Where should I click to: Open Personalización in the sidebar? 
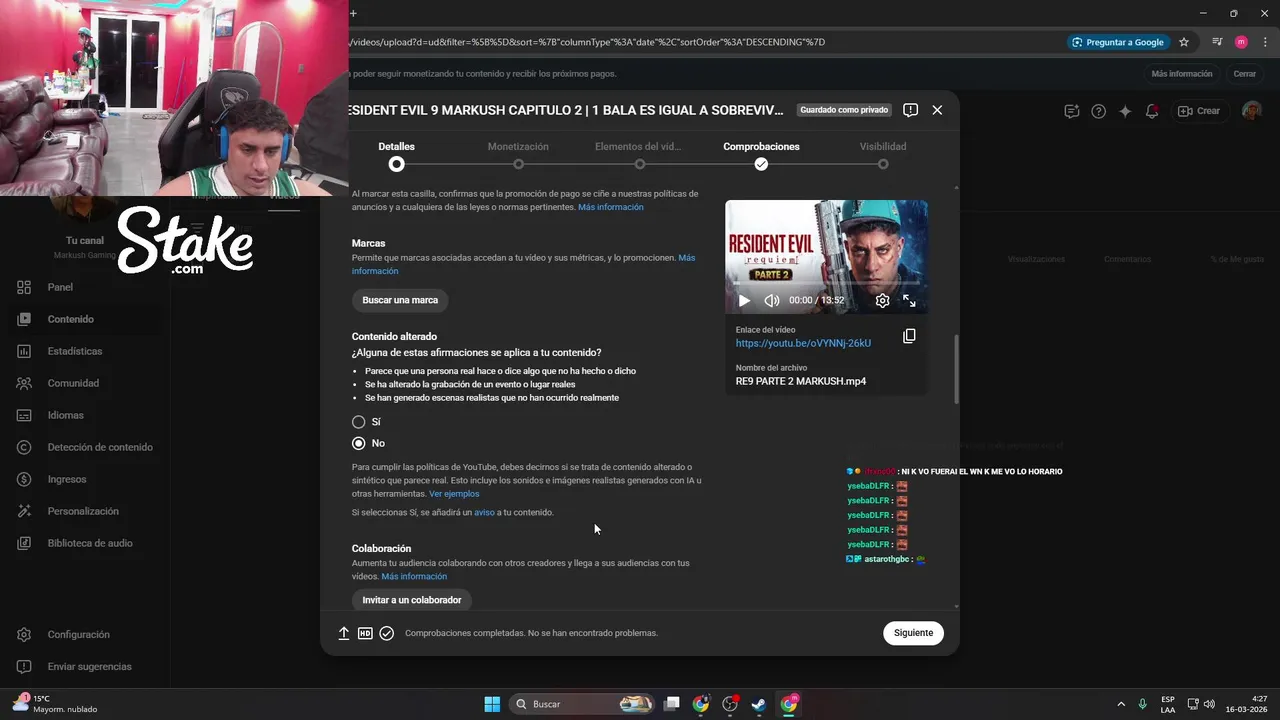[x=85, y=511]
